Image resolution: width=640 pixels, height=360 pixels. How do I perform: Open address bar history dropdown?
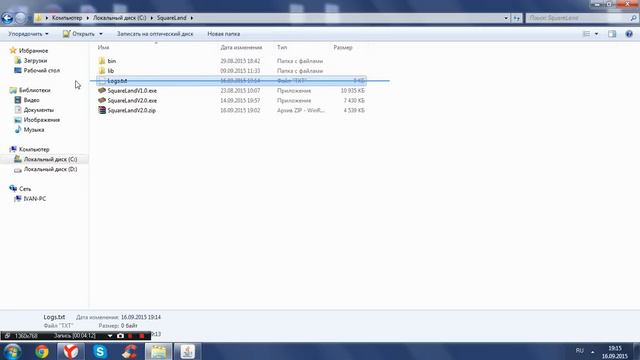tap(506, 18)
